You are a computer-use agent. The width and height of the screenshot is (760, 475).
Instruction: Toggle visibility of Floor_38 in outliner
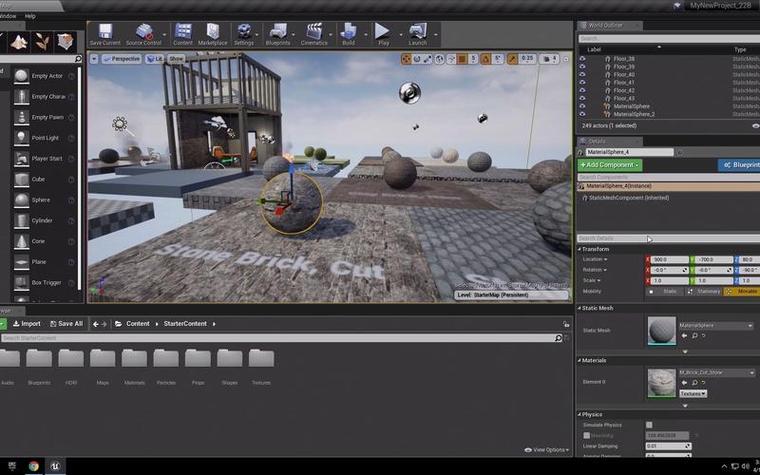point(582,59)
